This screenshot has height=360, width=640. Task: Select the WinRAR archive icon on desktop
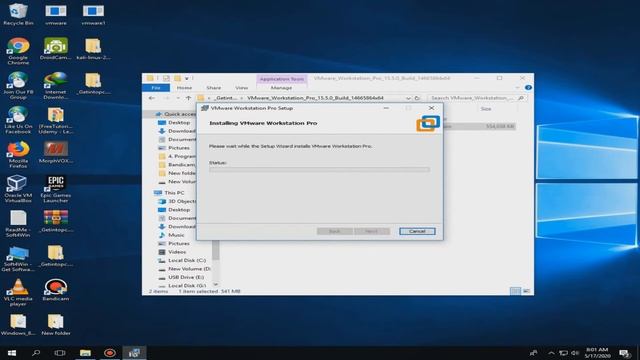tap(56, 221)
